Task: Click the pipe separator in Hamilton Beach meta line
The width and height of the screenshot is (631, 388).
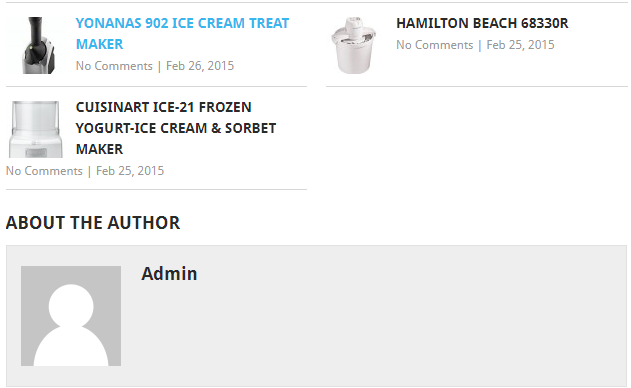Action: pos(480,45)
